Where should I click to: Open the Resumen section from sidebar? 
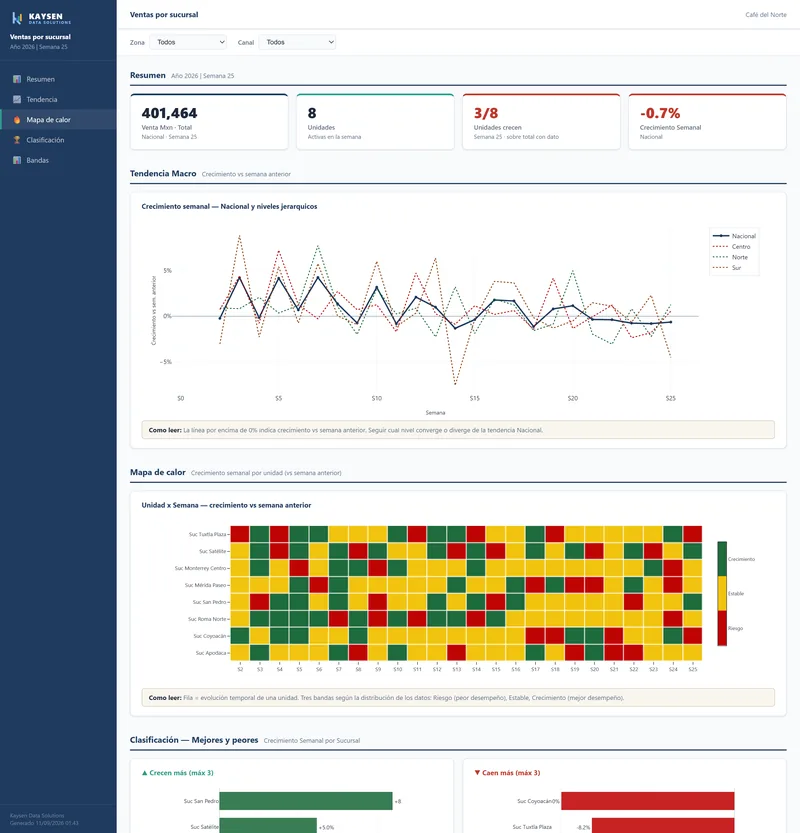[58, 79]
